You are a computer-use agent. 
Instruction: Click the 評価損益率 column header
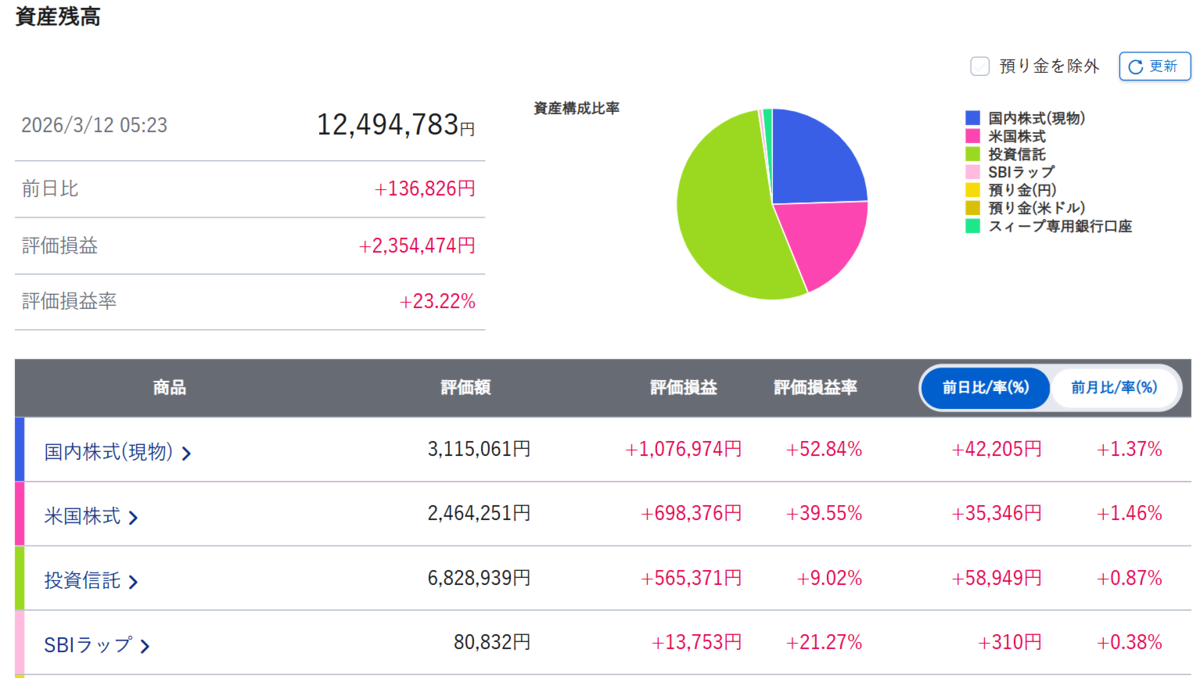point(815,388)
